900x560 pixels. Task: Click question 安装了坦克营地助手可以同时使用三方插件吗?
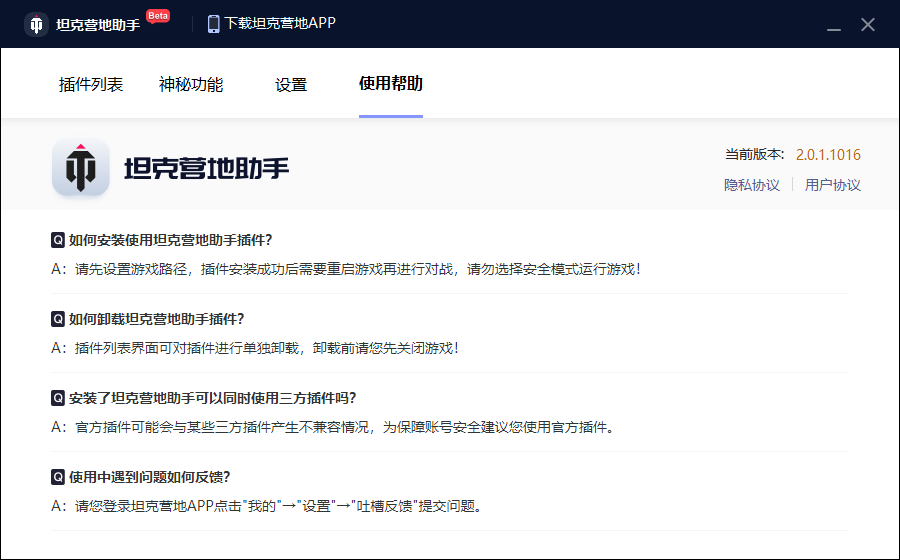(213, 398)
